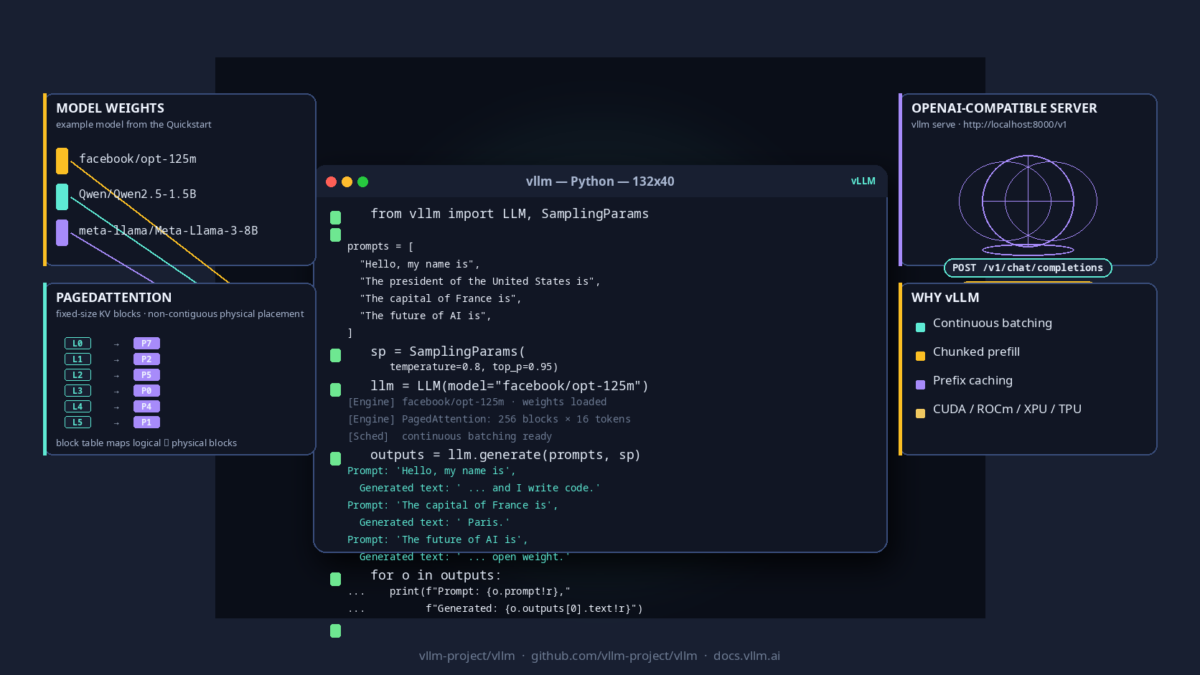Click physical block P1
Screen dimensions: 1200x675
tap(146, 422)
